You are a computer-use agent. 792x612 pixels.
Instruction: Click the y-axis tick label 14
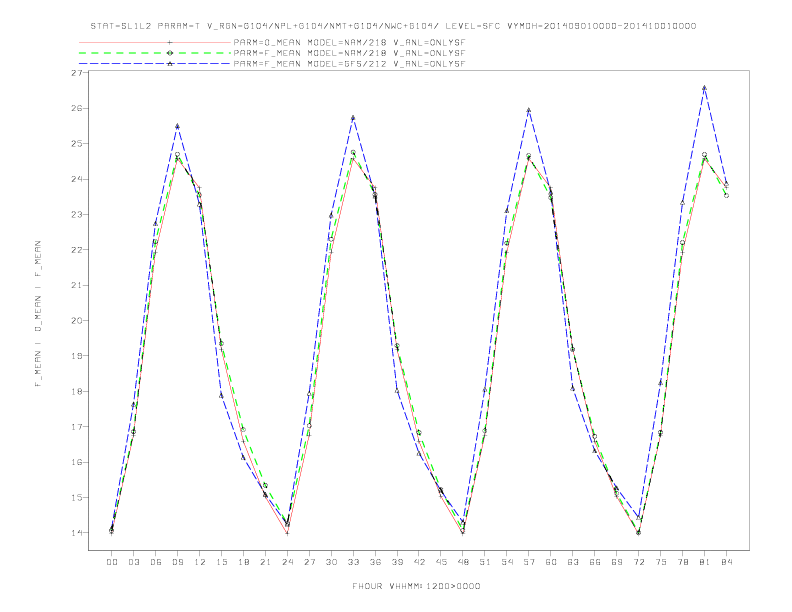click(x=76, y=533)
